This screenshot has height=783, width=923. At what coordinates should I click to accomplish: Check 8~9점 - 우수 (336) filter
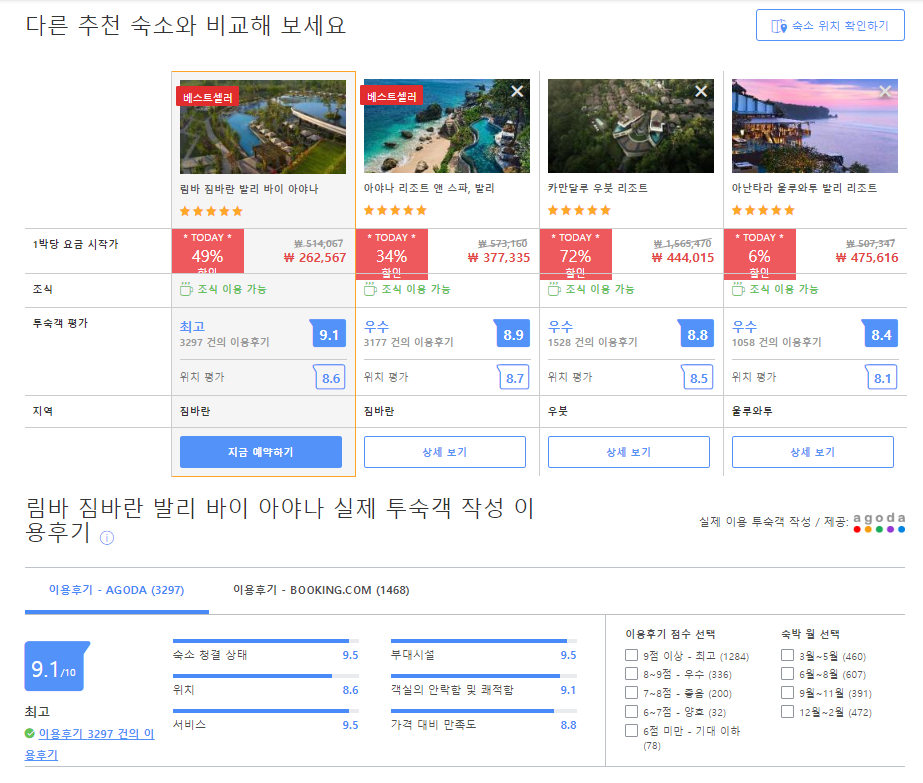[632, 673]
